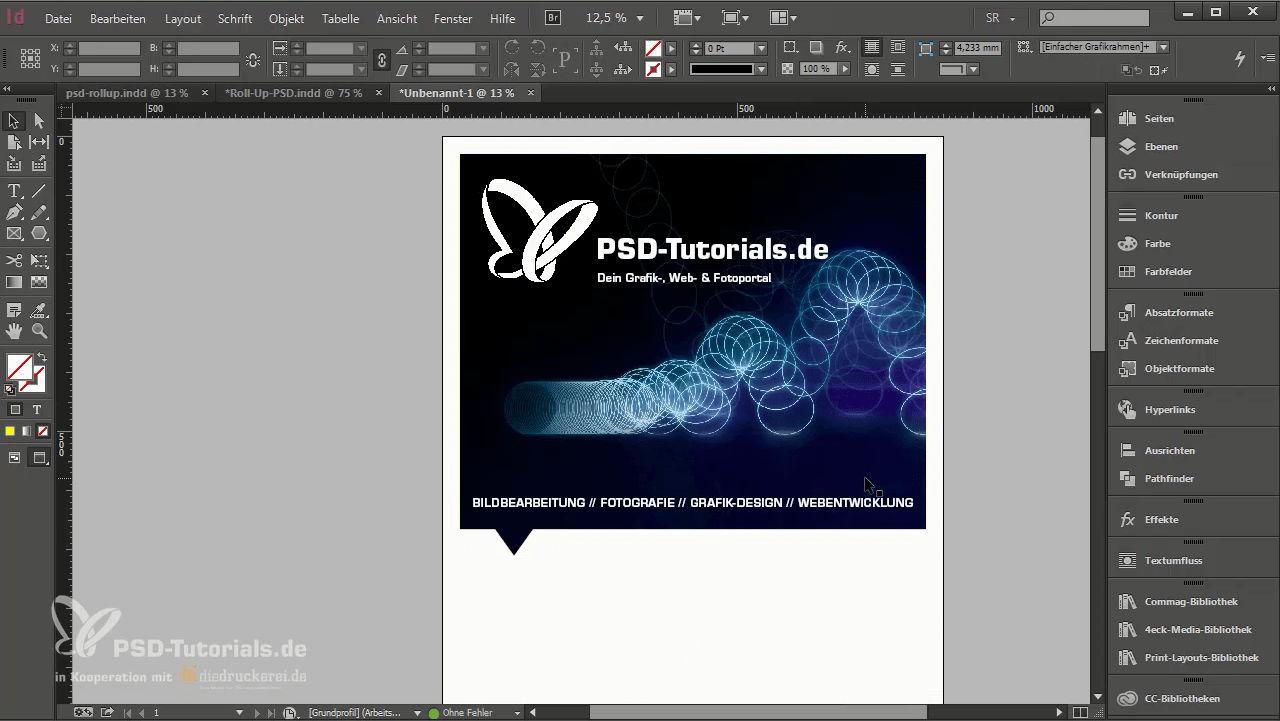Viewport: 1280px width, 721px height.
Task: Select the Pen tool
Action: 14,212
